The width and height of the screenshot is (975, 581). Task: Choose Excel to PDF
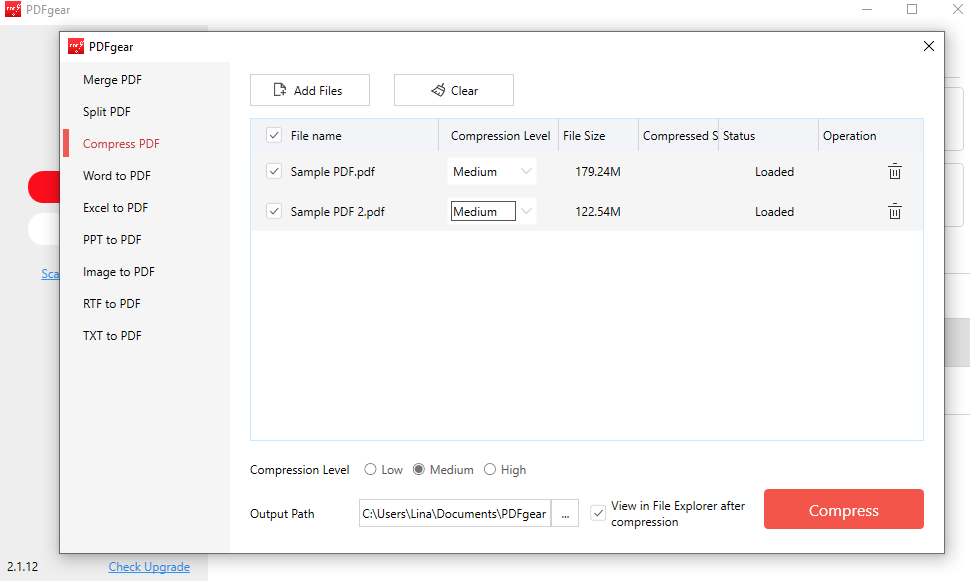[x=116, y=208]
